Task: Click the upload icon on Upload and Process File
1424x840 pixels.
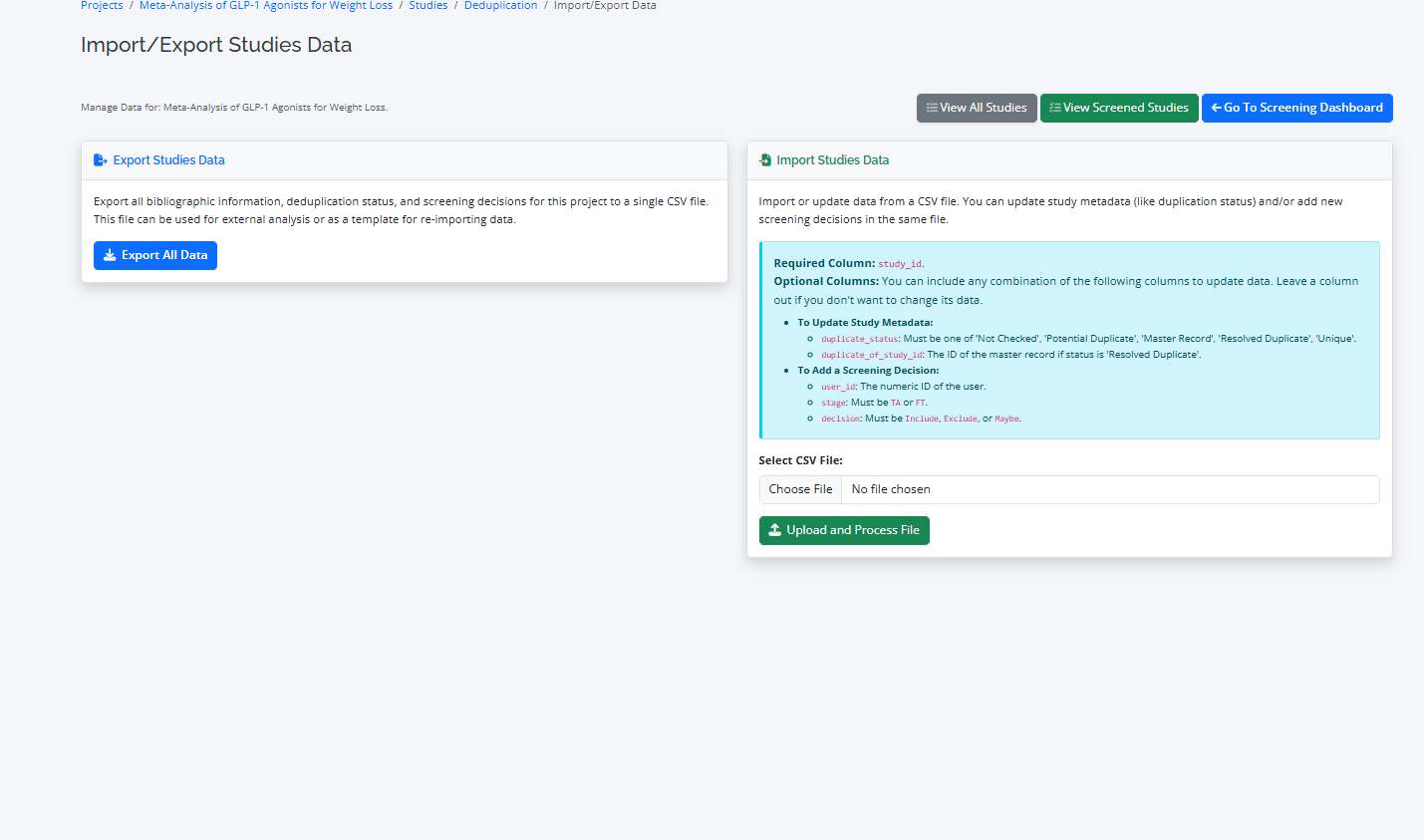Action: point(774,530)
